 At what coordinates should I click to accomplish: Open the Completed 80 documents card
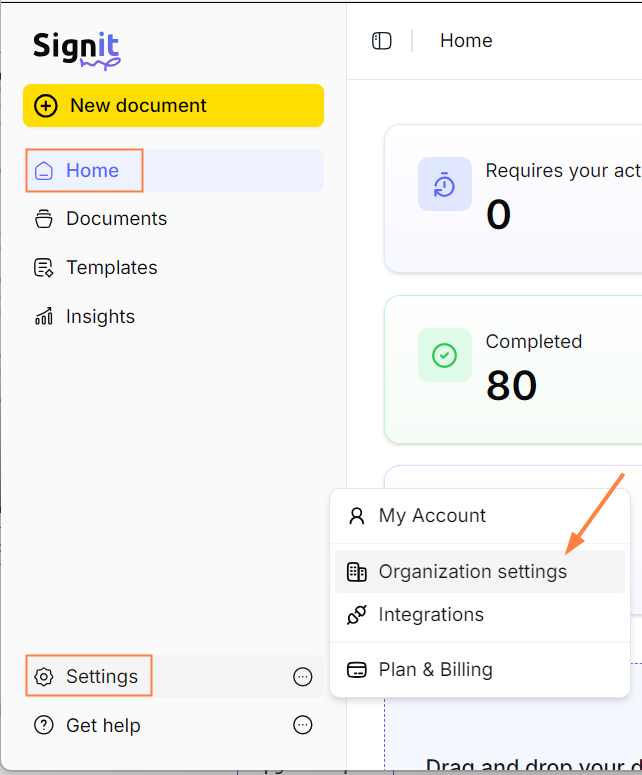[x=513, y=370]
